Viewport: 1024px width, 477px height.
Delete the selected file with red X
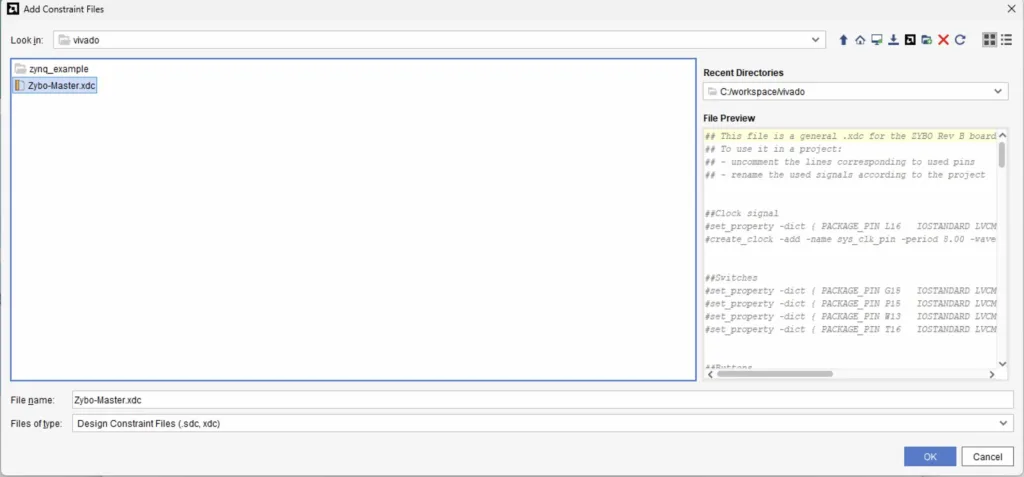tap(943, 40)
